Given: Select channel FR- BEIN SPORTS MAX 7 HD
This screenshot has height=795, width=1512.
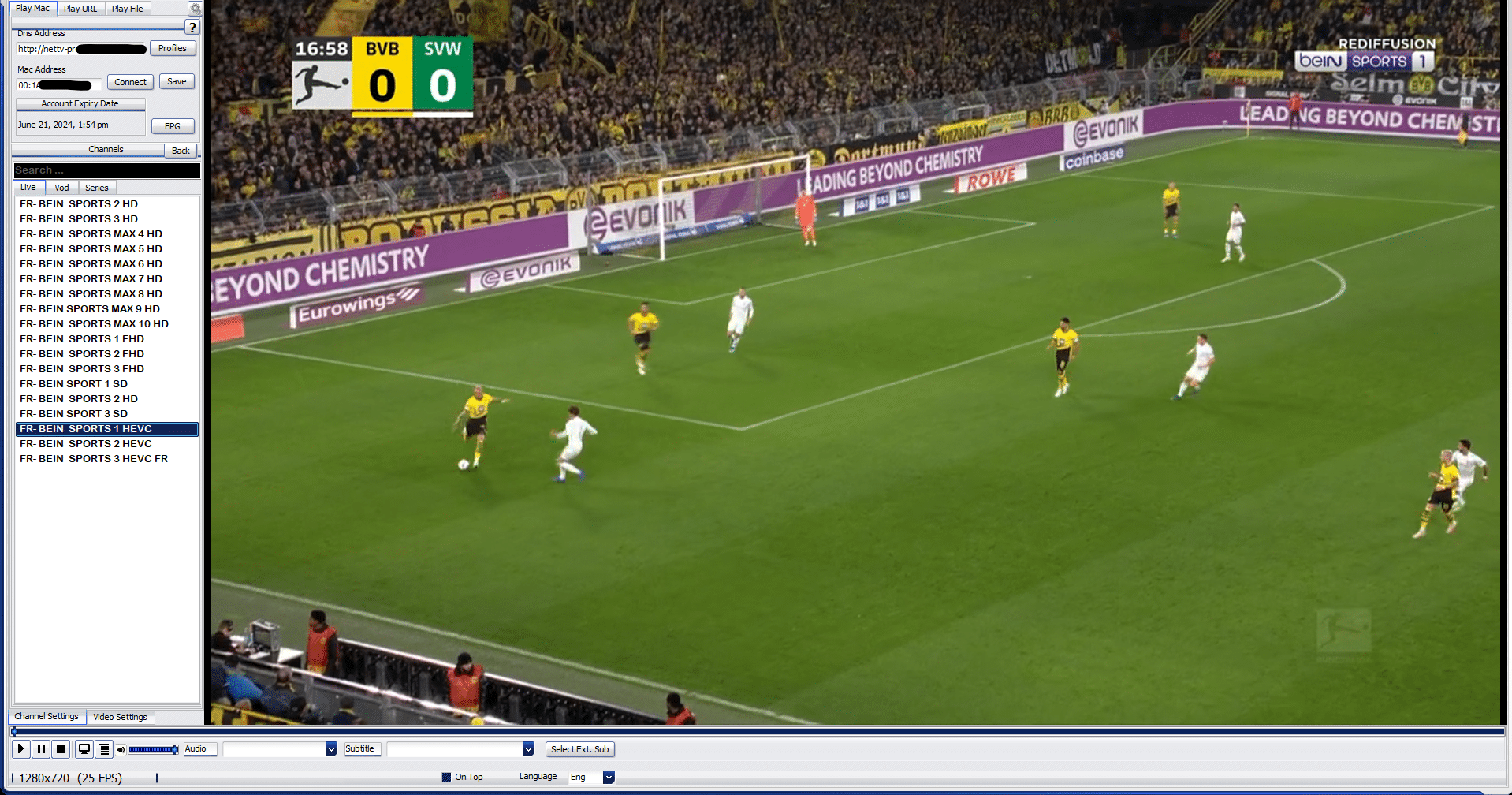Looking at the screenshot, I should coord(107,279).
